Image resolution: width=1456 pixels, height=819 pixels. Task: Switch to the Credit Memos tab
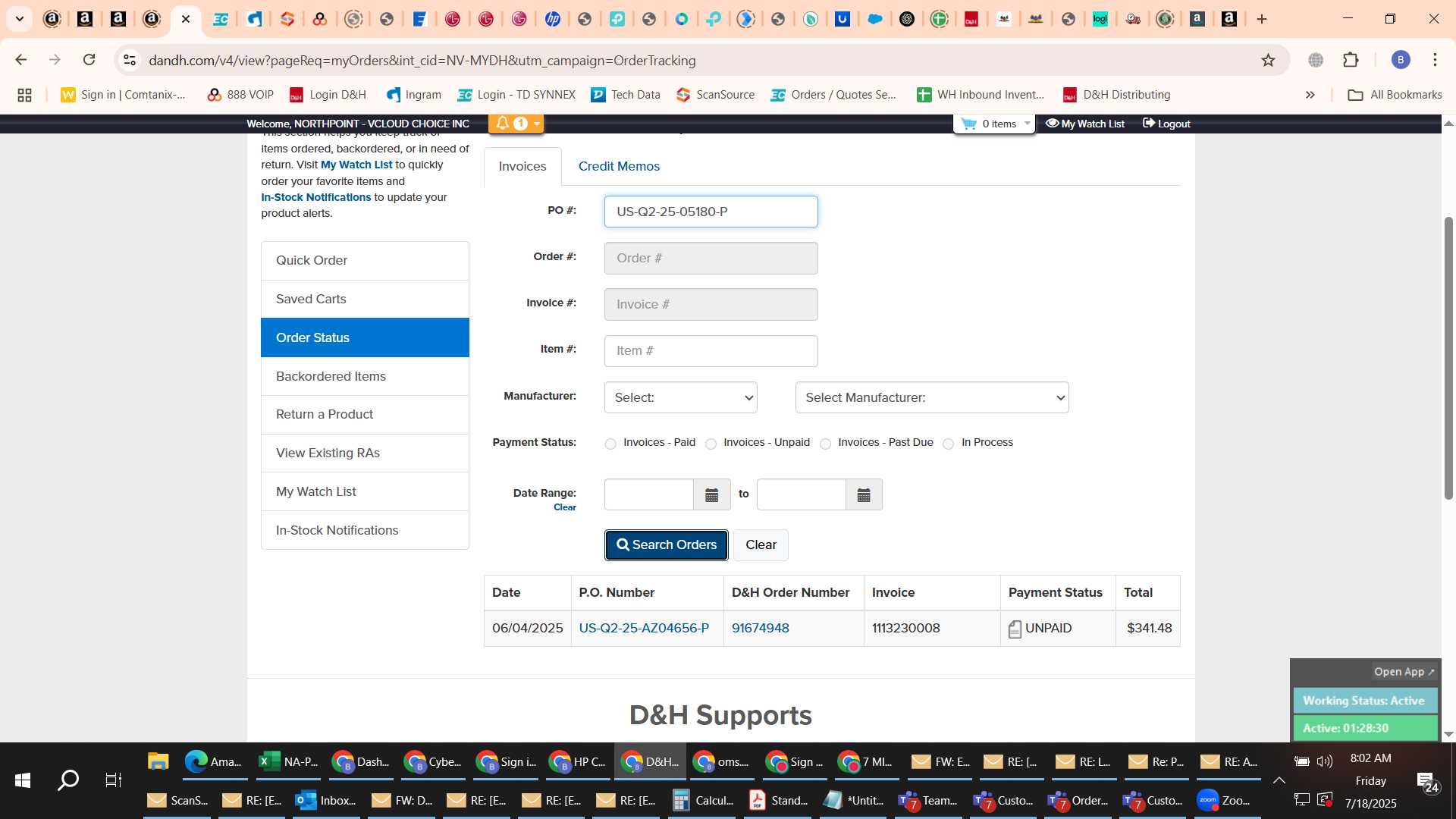[x=619, y=166]
